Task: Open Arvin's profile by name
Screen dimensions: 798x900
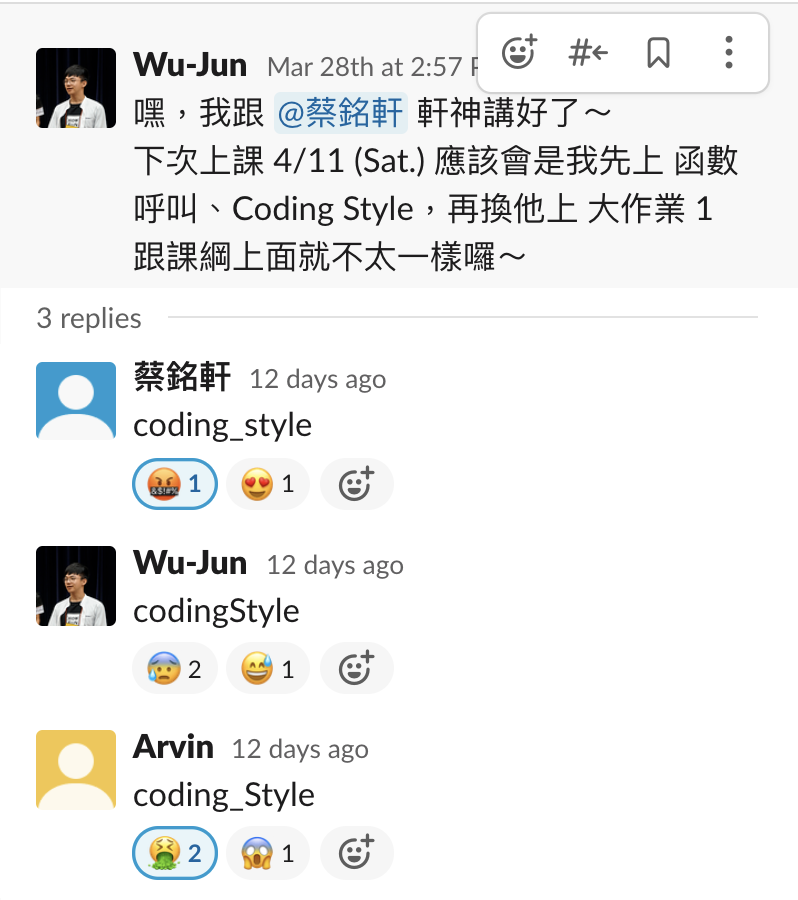Action: tap(173, 747)
